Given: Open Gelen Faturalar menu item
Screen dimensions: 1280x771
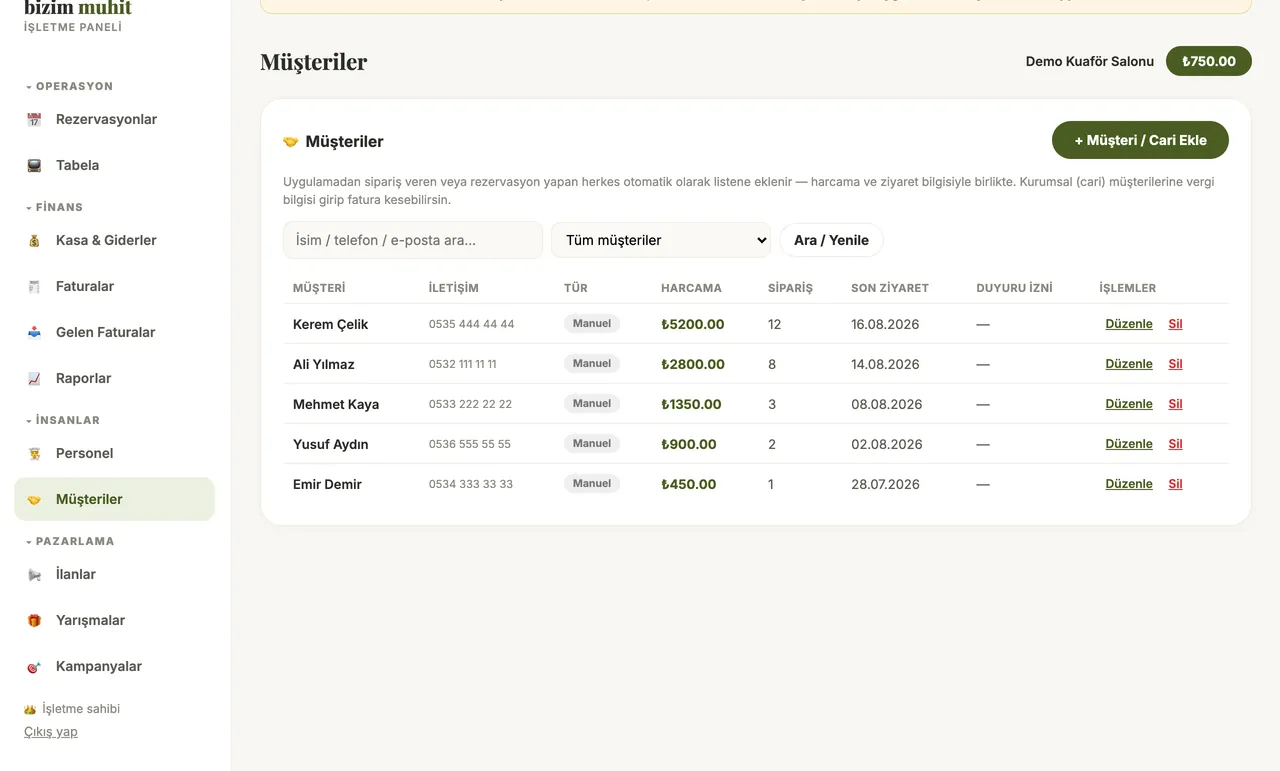Looking at the screenshot, I should (114, 332).
